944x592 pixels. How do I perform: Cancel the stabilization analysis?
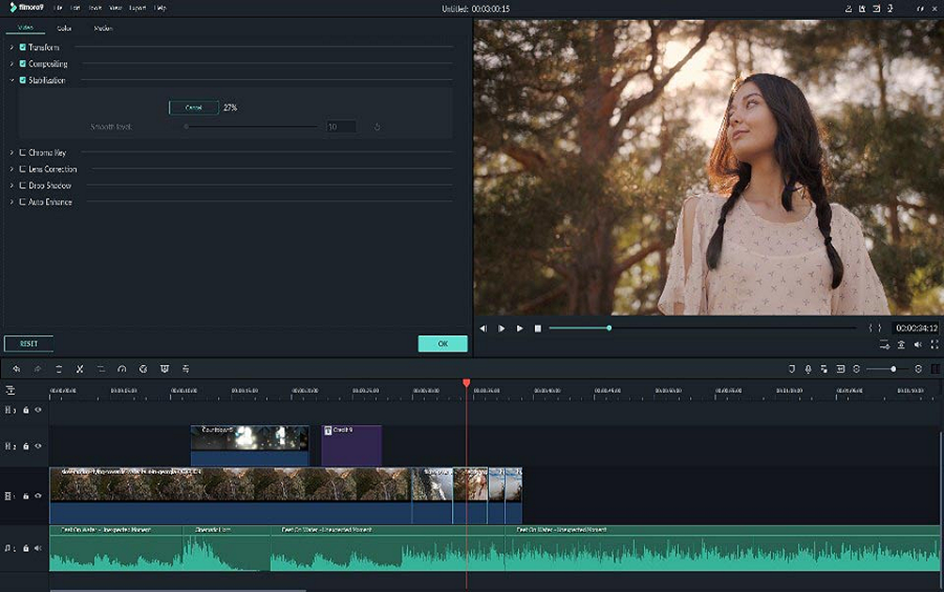coord(194,108)
